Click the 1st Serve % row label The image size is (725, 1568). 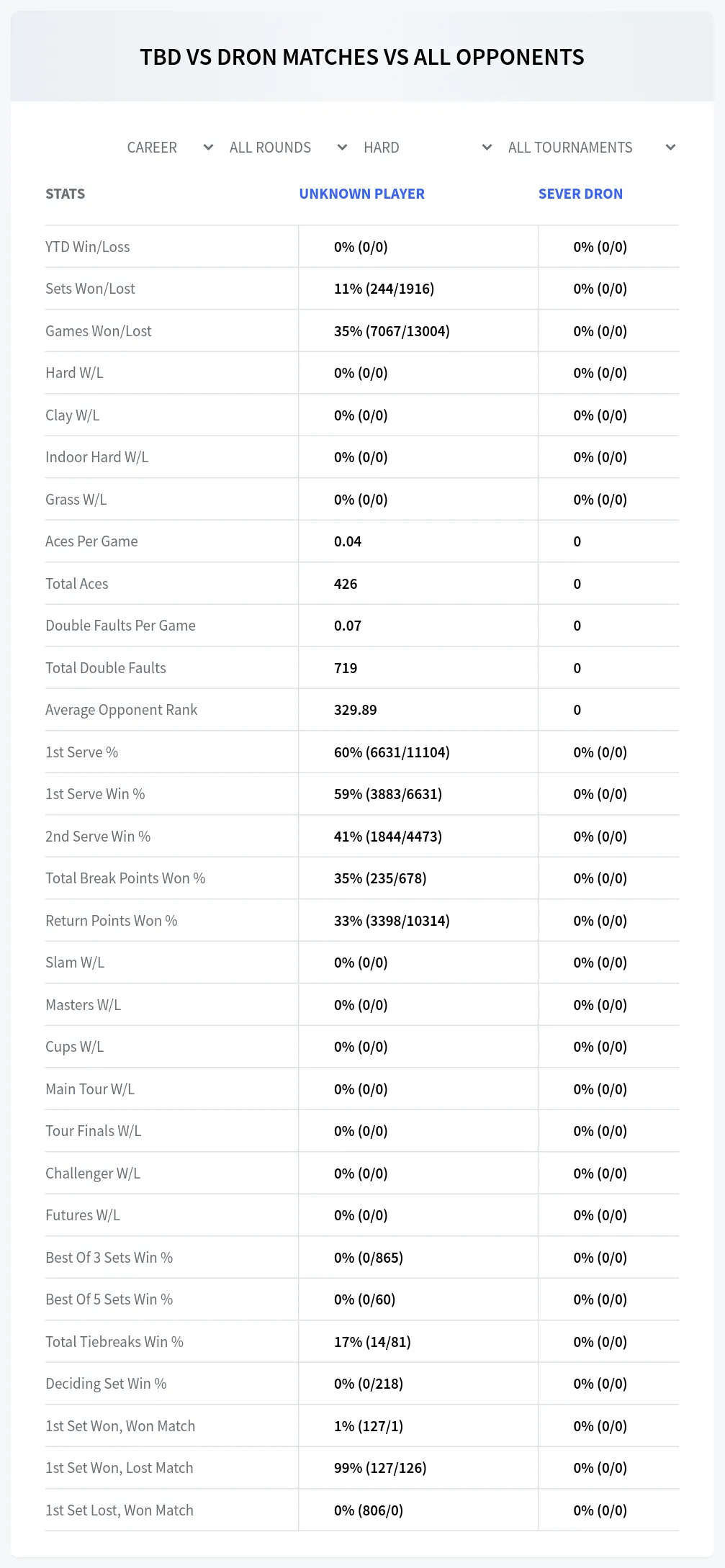pos(81,752)
